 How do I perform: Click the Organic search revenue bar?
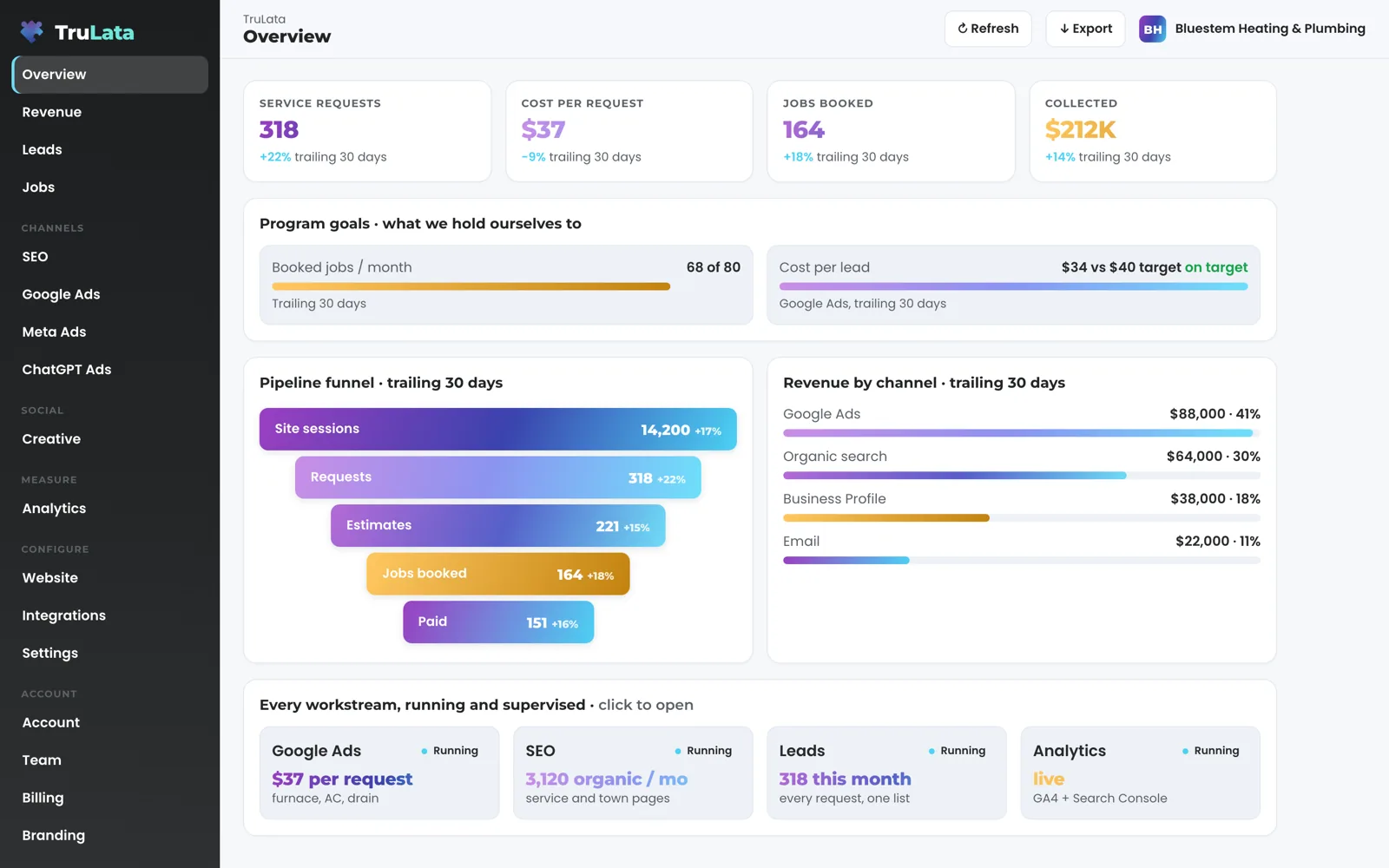tap(1022, 476)
